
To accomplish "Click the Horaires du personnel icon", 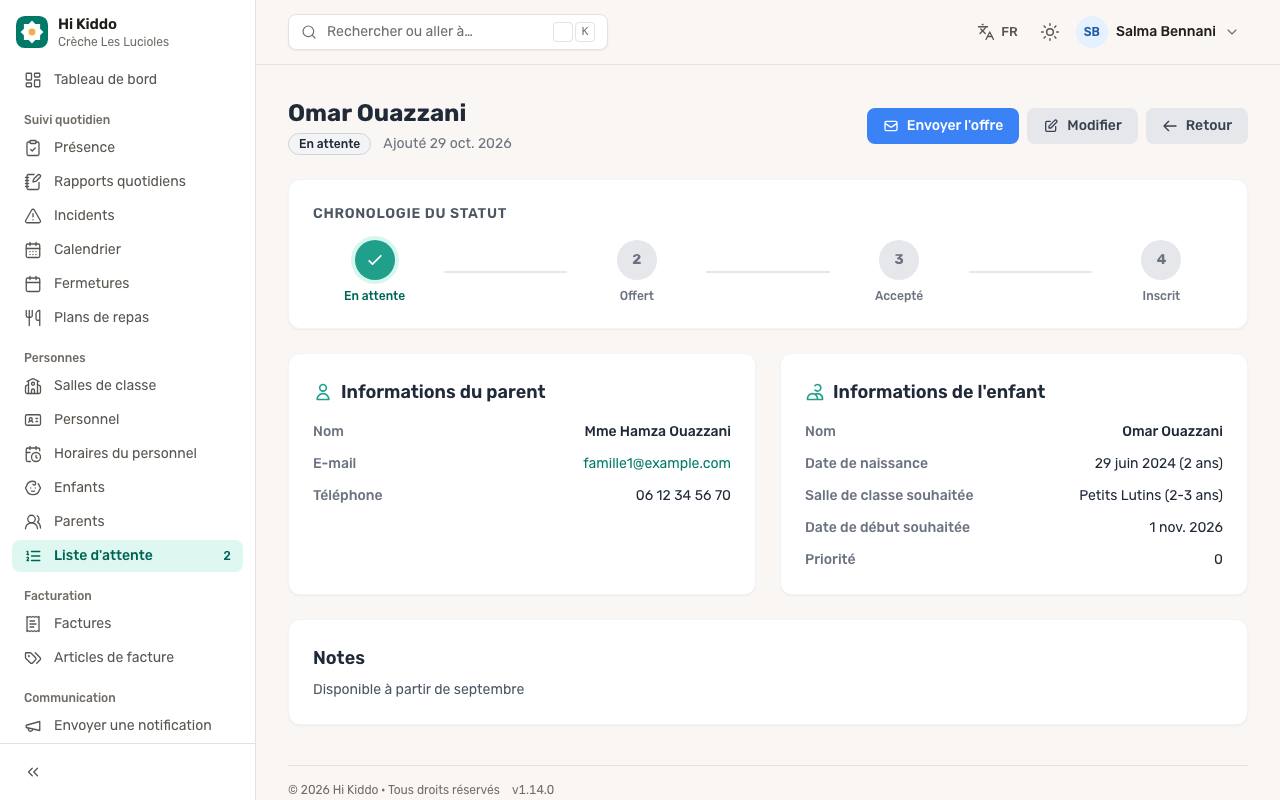I will (x=33, y=454).
